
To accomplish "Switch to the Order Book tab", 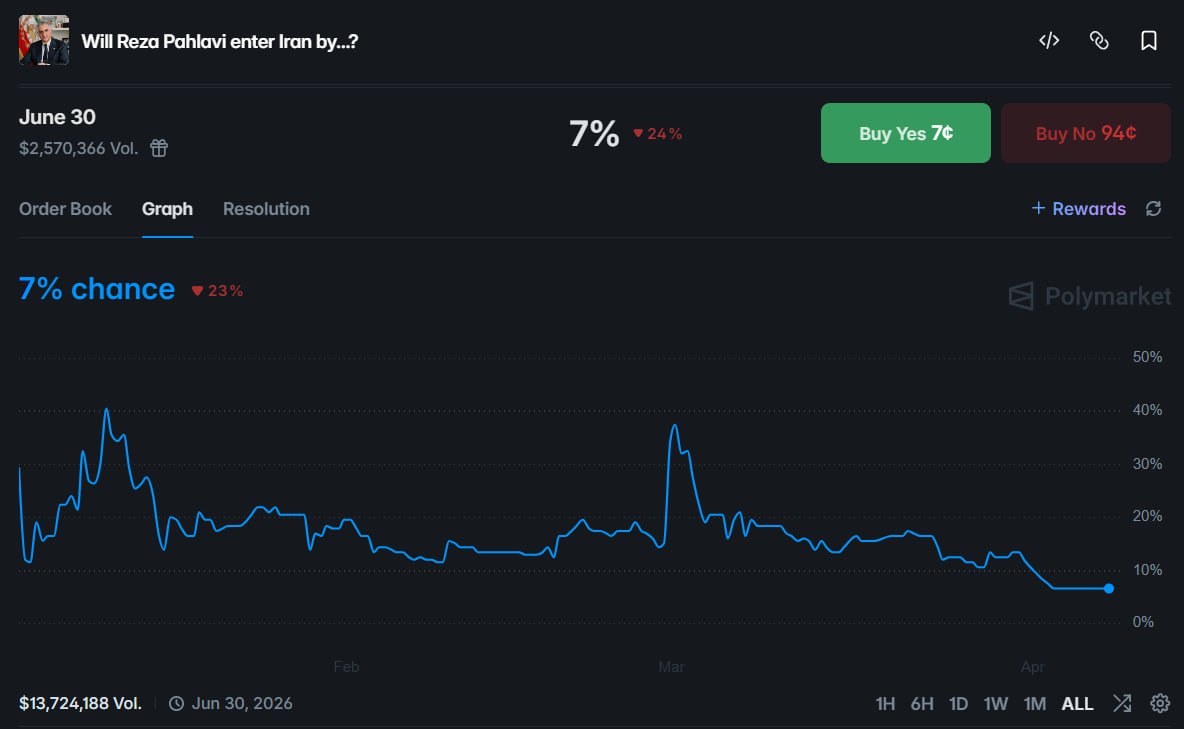I will click(65, 209).
